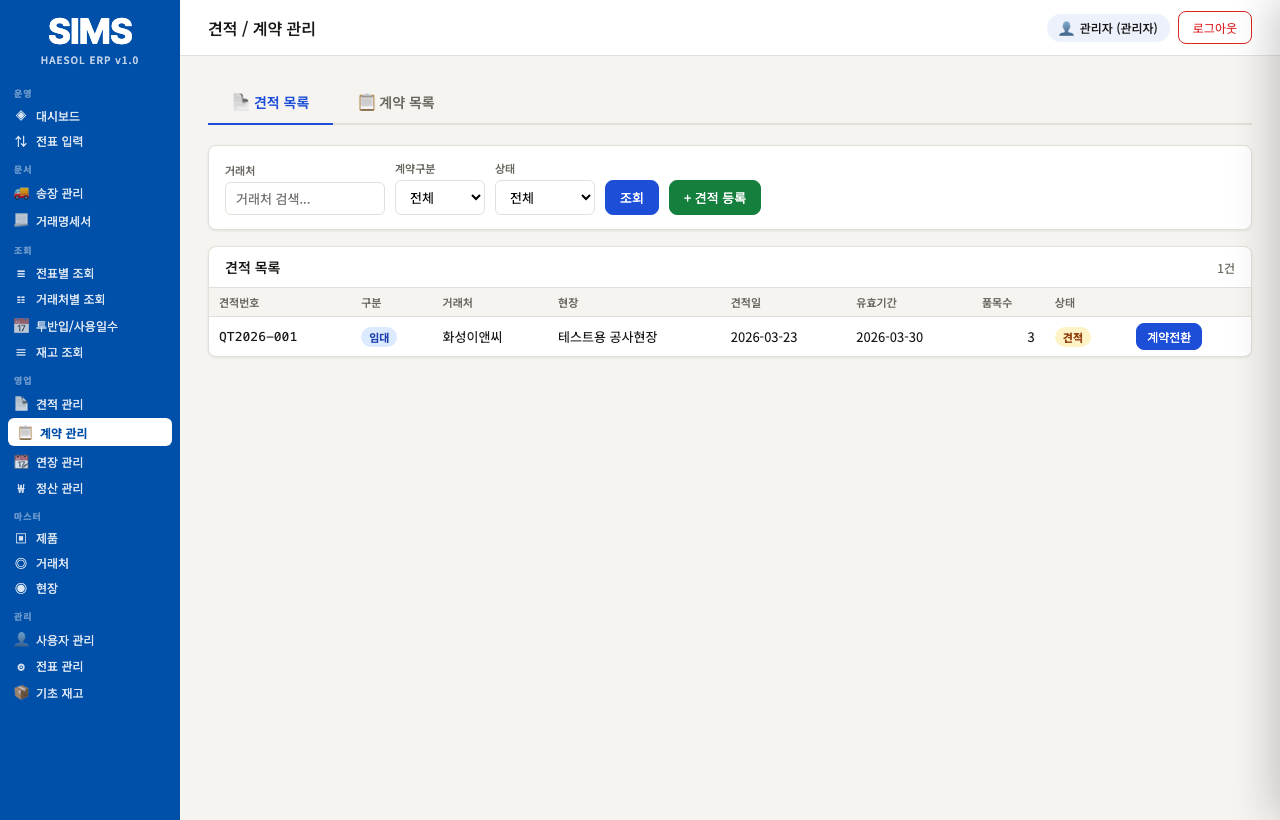Select the 견적 목록 tab
This screenshot has height=820, width=1280.
(x=270, y=102)
